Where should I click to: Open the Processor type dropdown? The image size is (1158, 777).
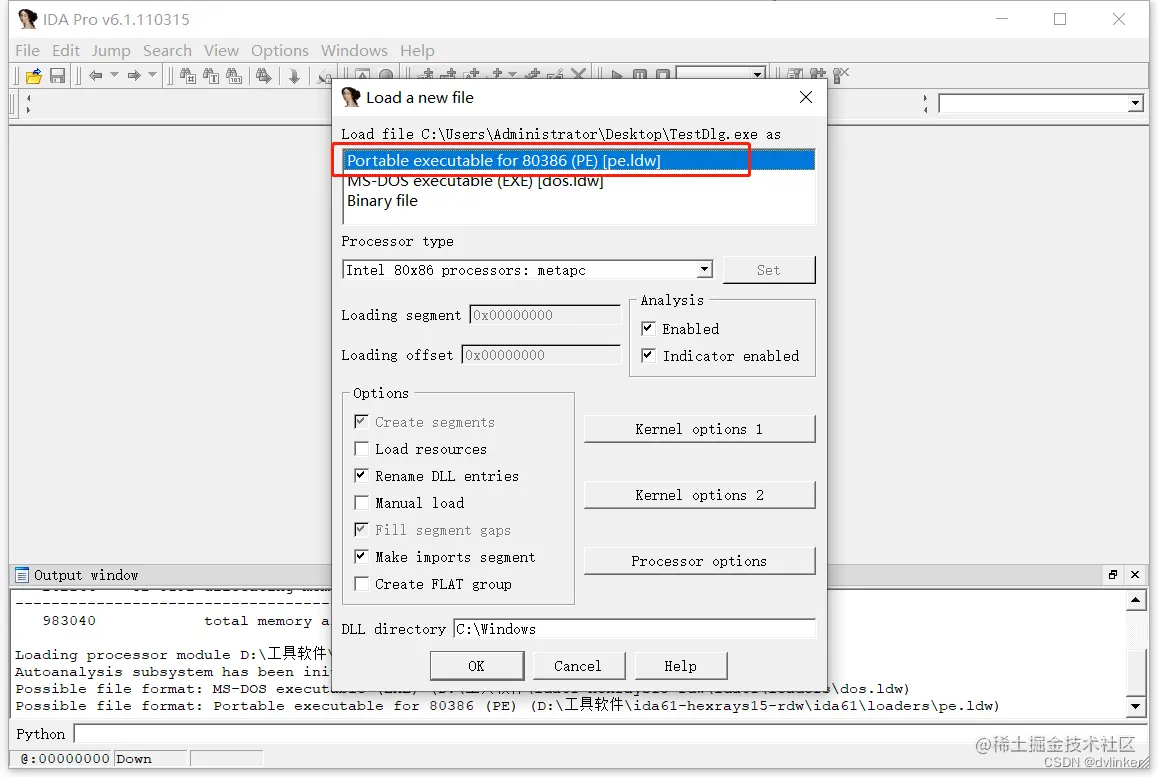tap(705, 270)
